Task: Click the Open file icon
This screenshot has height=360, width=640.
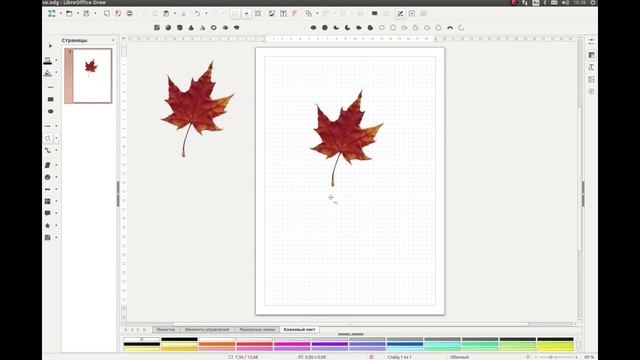Action: [69, 13]
